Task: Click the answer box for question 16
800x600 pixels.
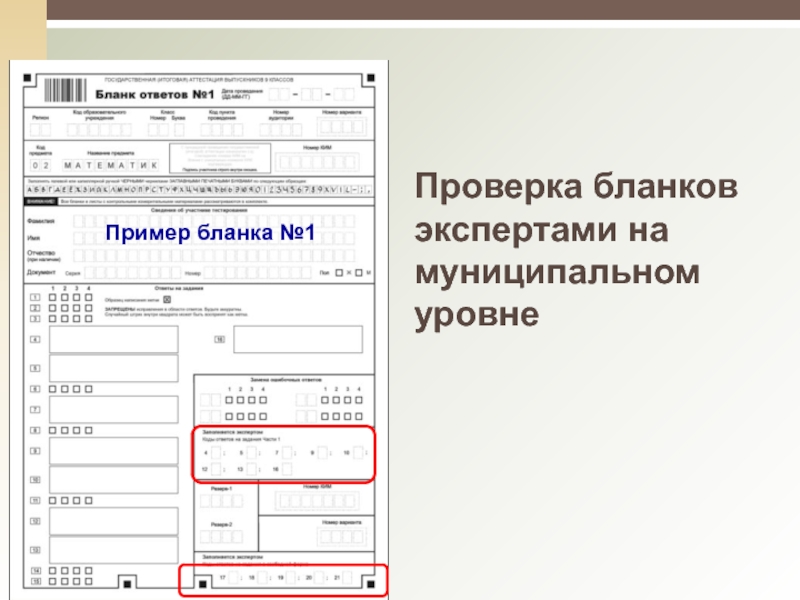Action: (x=298, y=339)
